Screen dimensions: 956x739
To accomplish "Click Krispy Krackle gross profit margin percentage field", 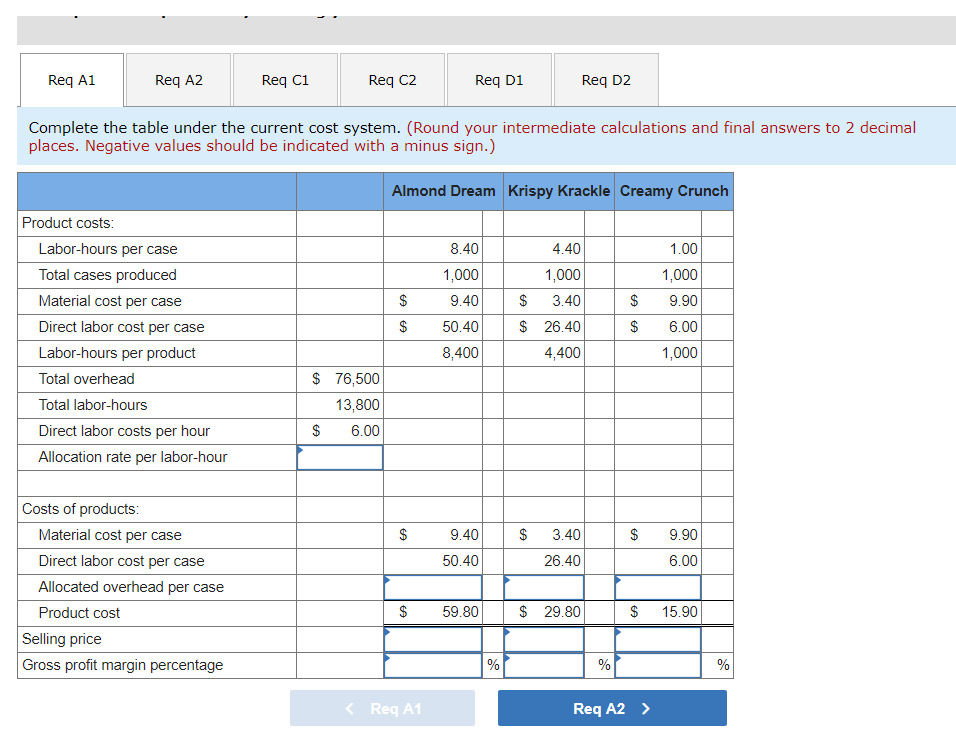I will [544, 665].
